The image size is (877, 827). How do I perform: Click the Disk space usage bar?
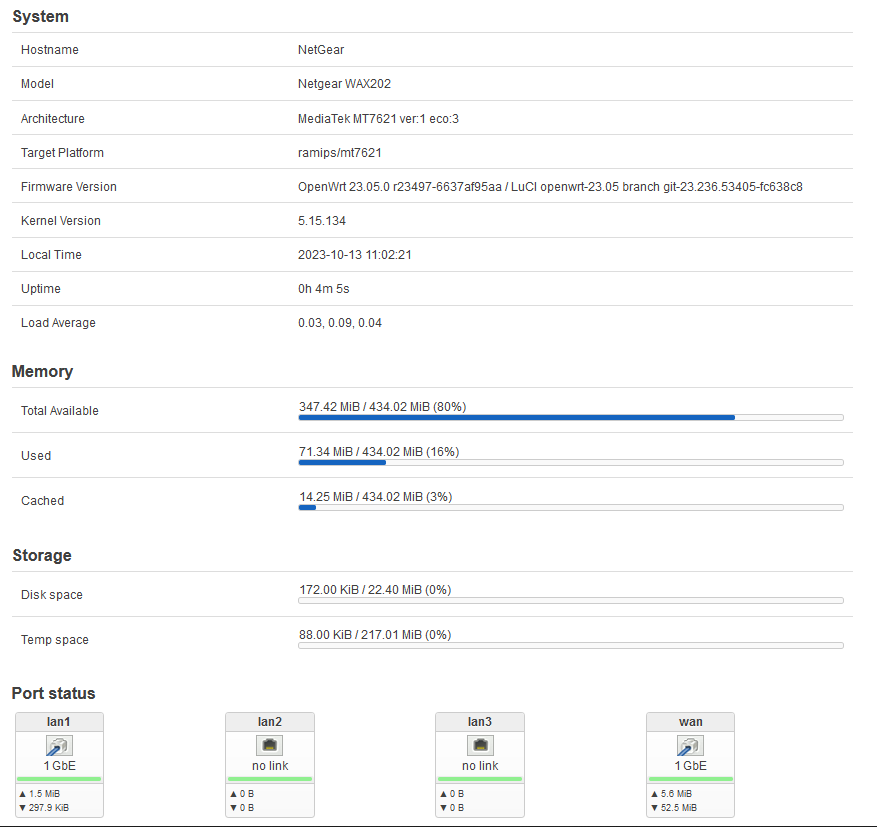571,601
